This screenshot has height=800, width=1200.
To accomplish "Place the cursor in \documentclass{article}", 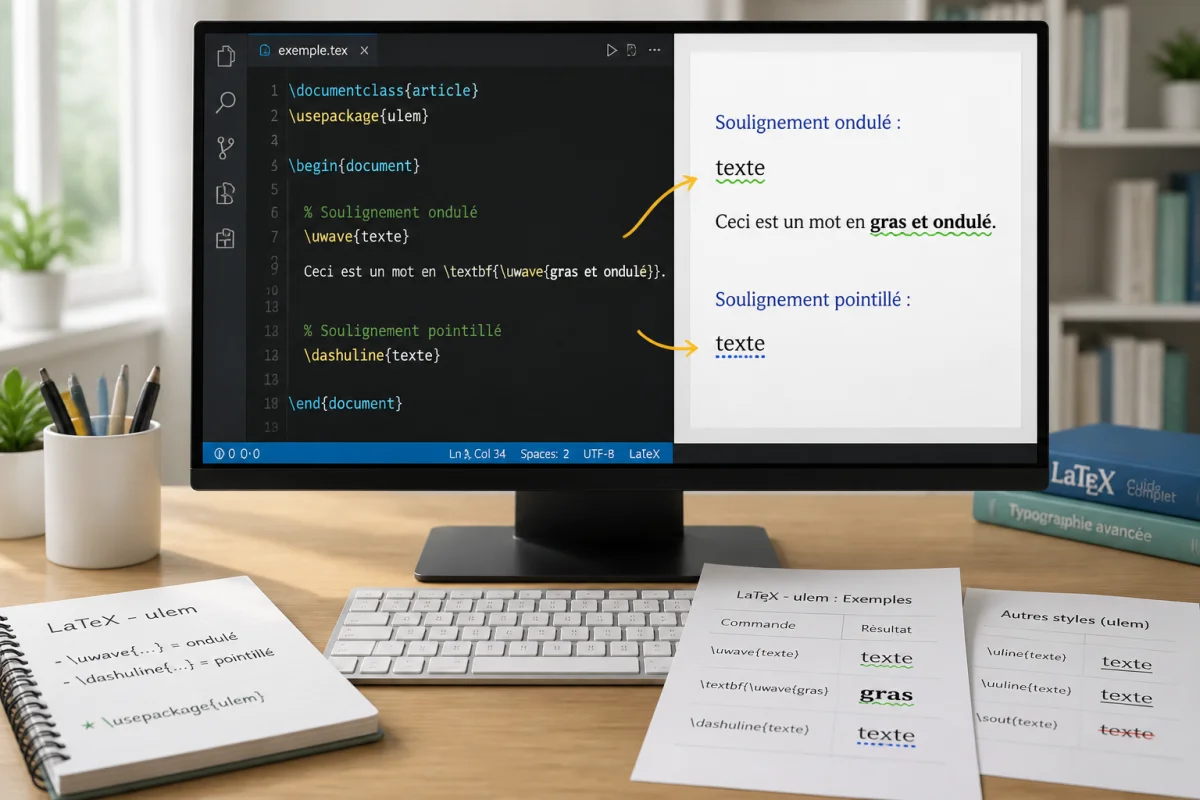I will pyautogui.click(x=384, y=91).
